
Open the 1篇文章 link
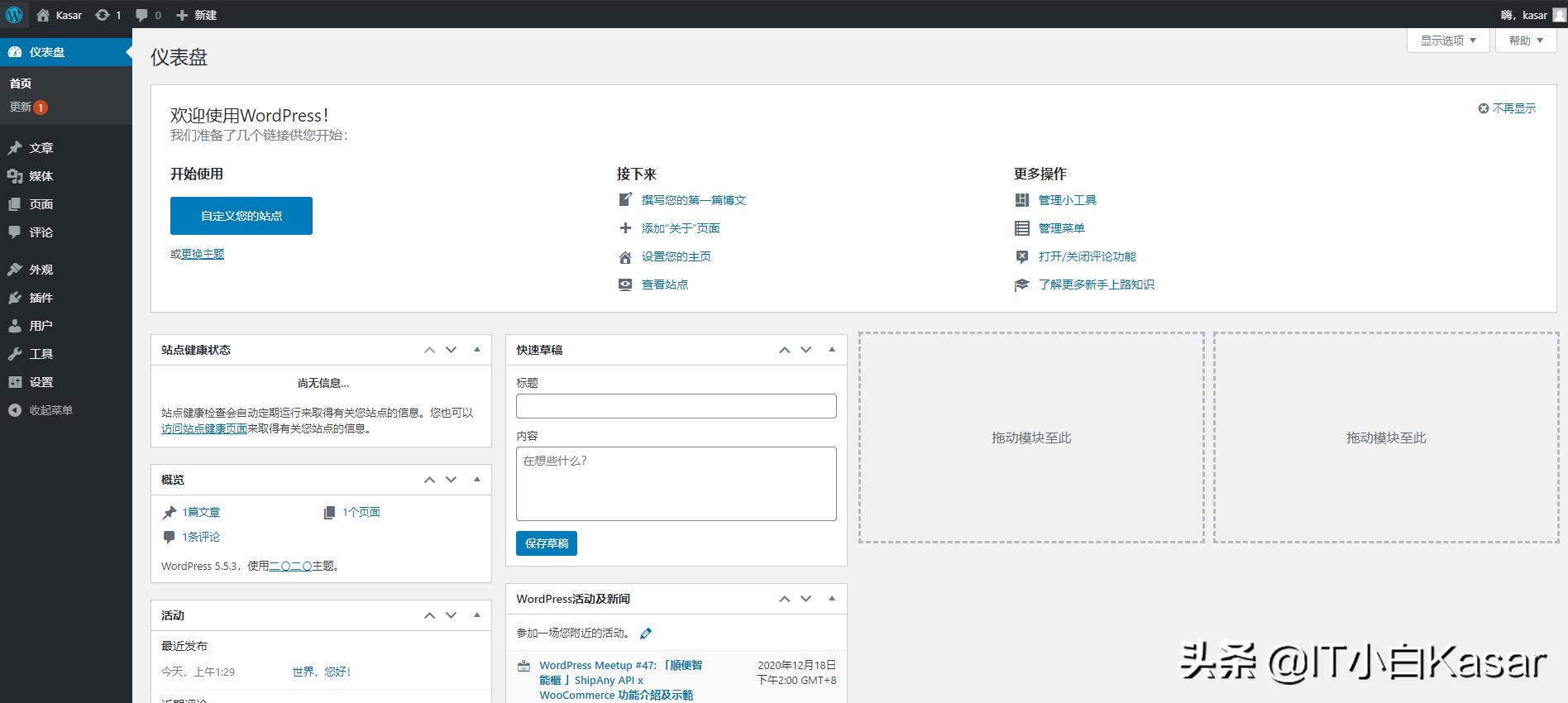(201, 512)
